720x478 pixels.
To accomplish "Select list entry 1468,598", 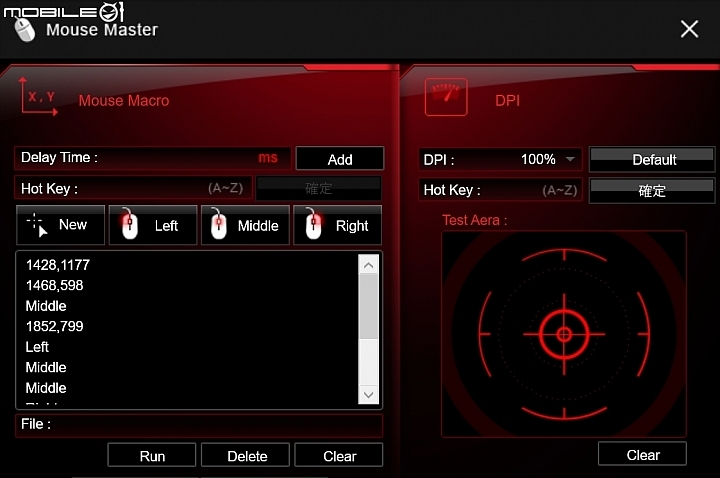I will [x=55, y=285].
